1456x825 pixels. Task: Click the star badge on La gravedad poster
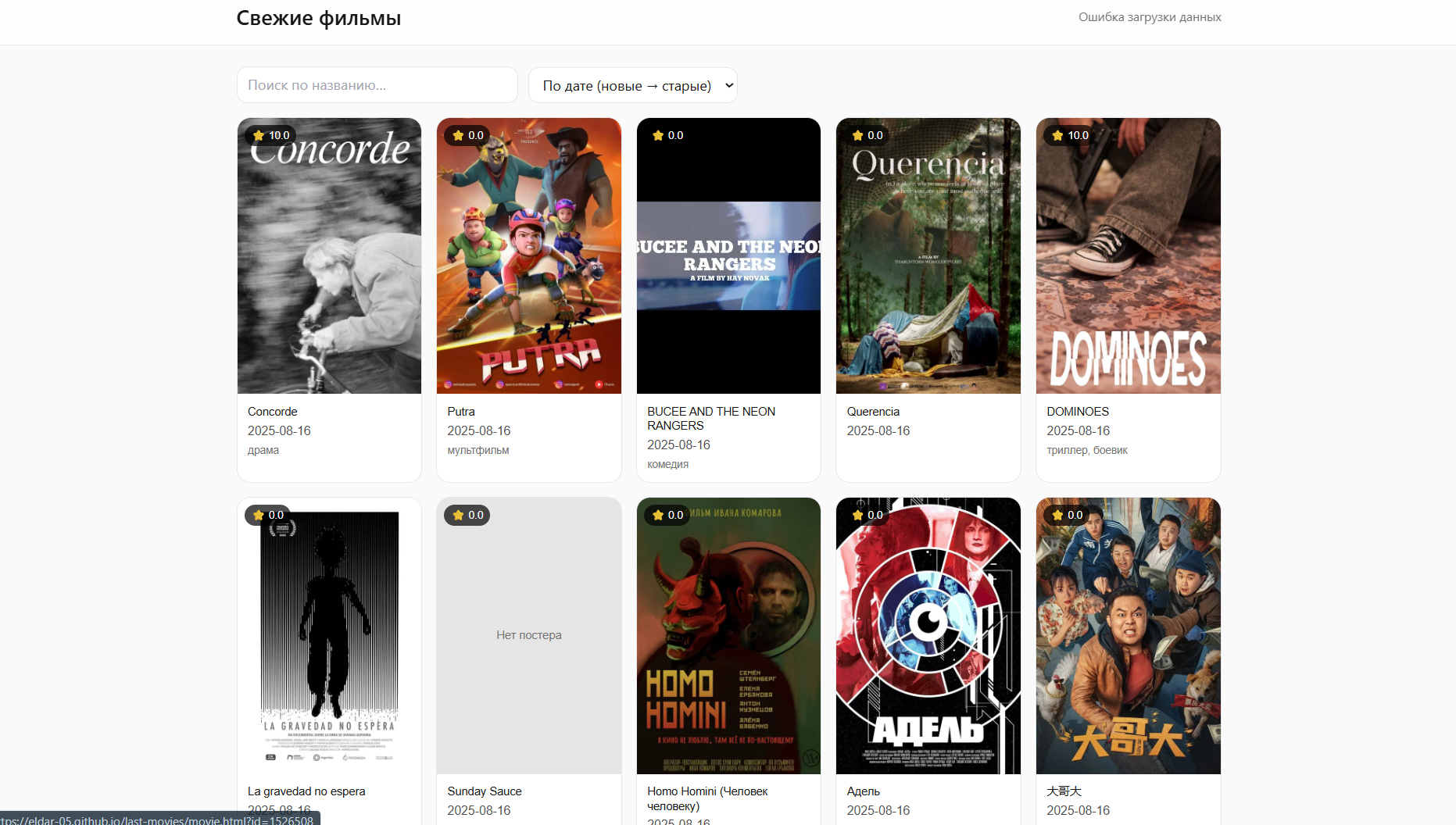click(268, 515)
